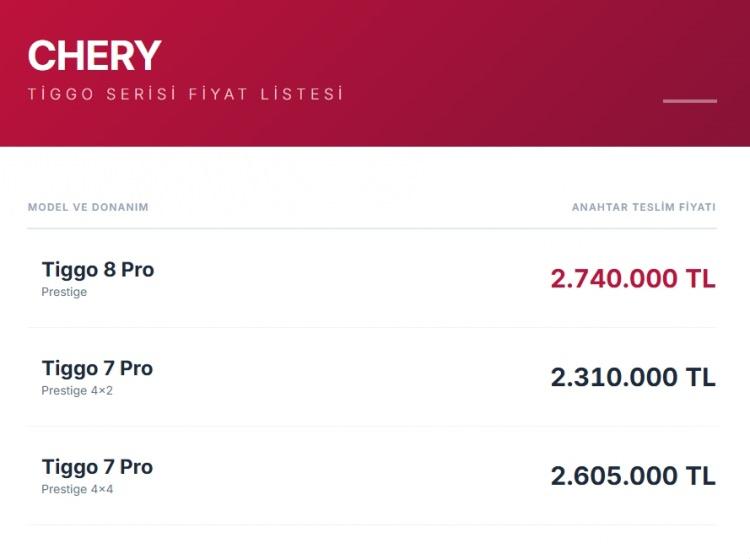Click the word TIGGO in the subtitle
The height and width of the screenshot is (559, 750).
[x=58, y=94]
